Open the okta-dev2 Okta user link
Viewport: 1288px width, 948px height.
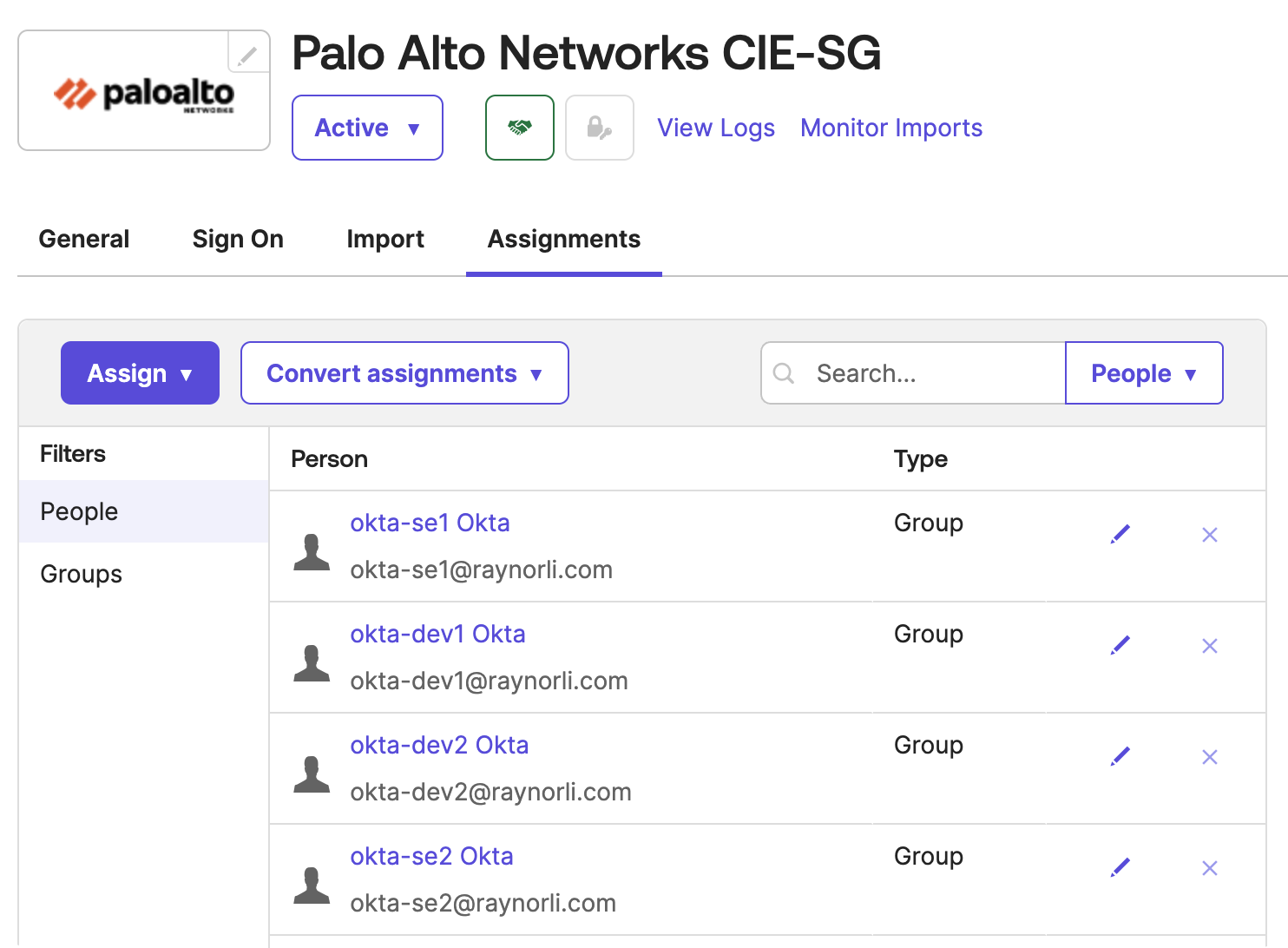(439, 745)
